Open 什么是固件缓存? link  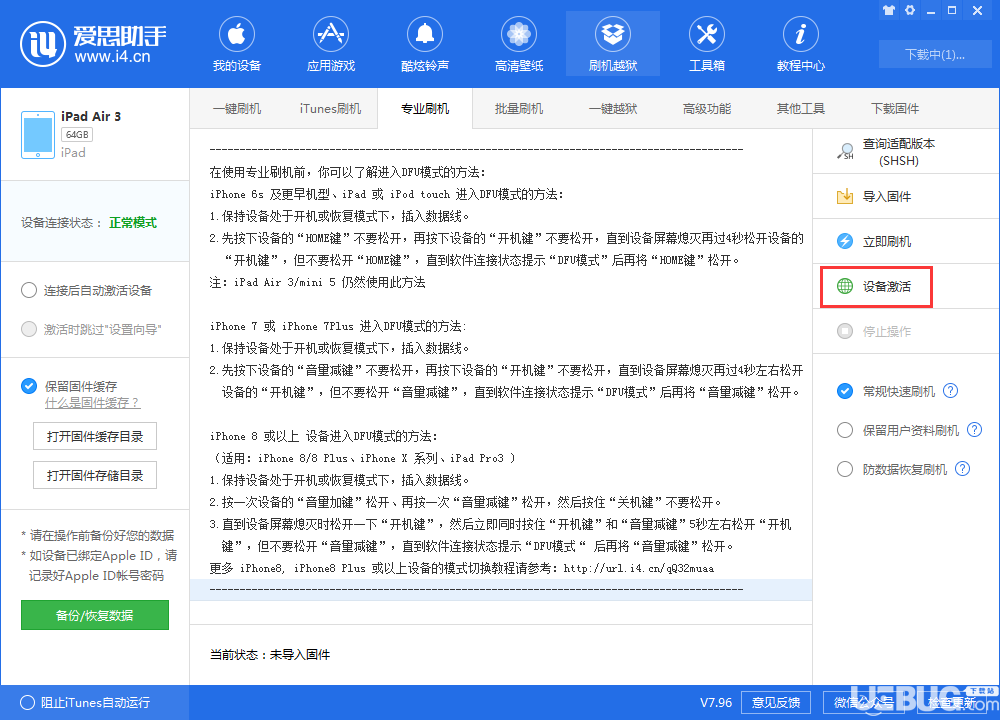(92, 403)
